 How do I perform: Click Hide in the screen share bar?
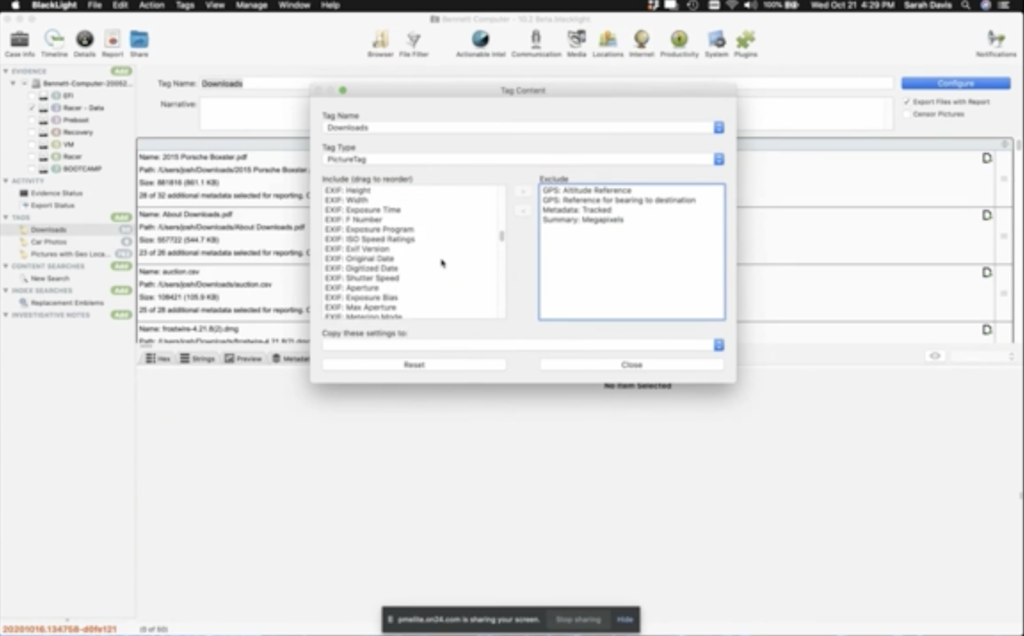point(625,619)
